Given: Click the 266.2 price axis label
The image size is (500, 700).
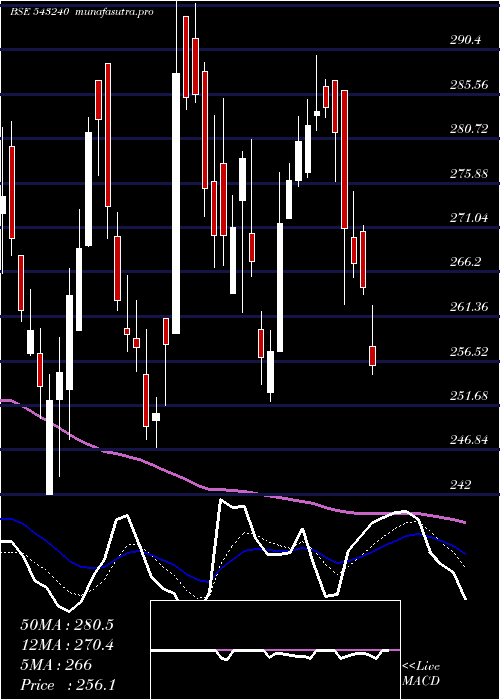Looking at the screenshot, I should (466, 262).
